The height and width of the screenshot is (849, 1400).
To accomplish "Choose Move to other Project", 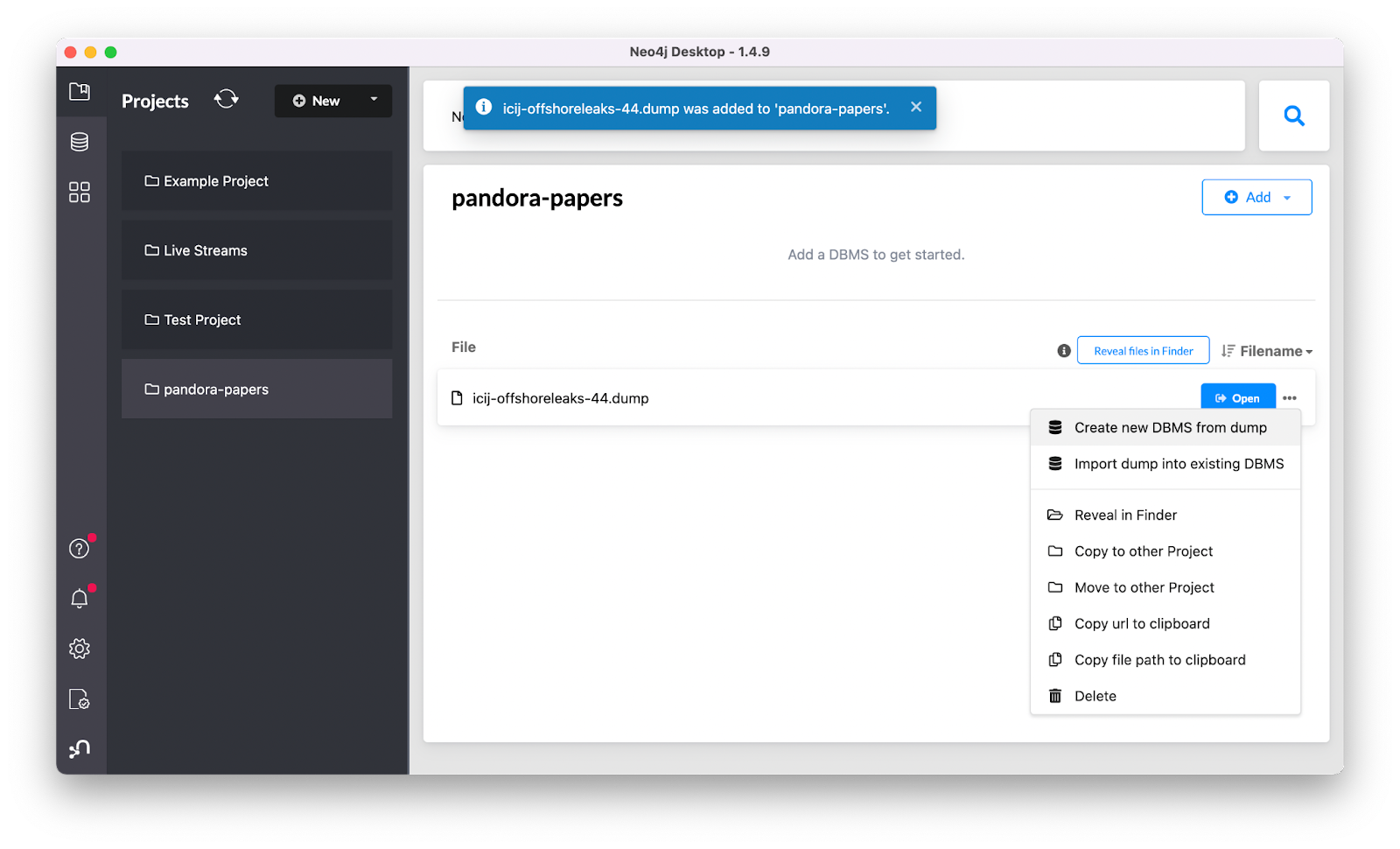I will [1165, 587].
